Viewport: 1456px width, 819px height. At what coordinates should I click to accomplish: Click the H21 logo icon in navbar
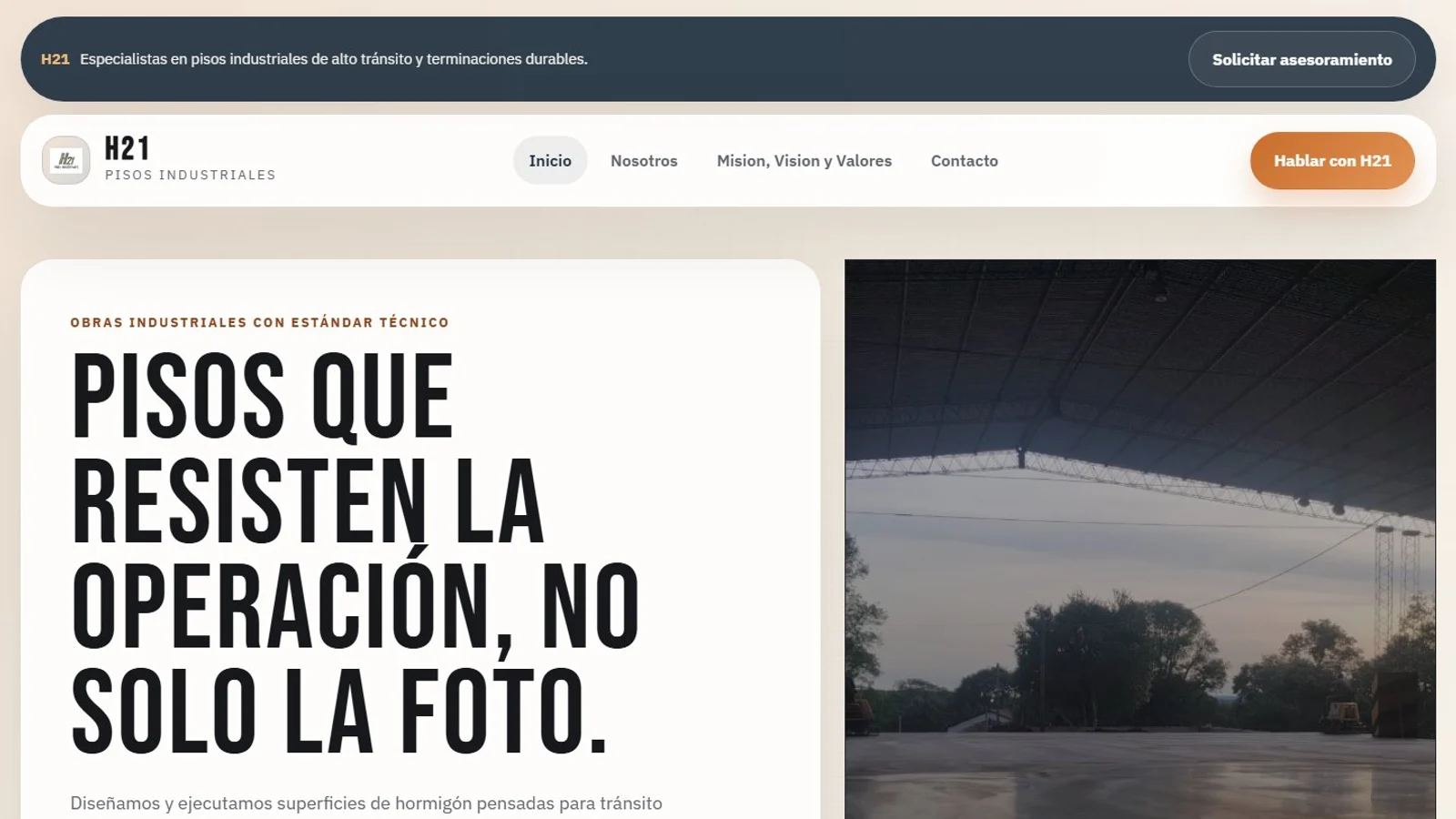(x=66, y=160)
